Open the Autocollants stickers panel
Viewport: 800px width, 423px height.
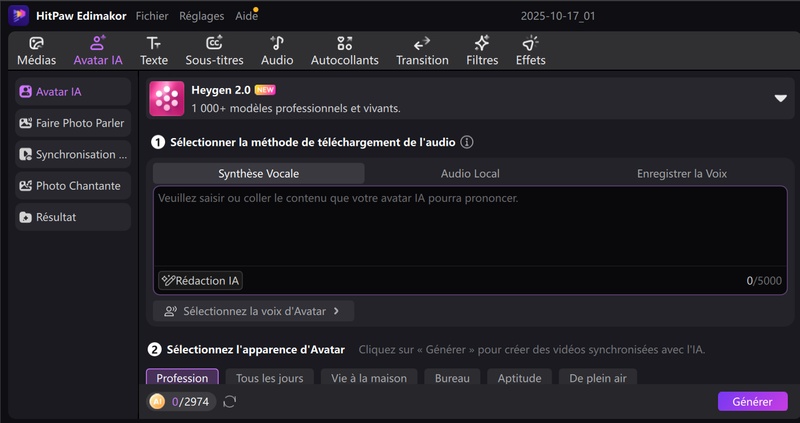(x=345, y=44)
